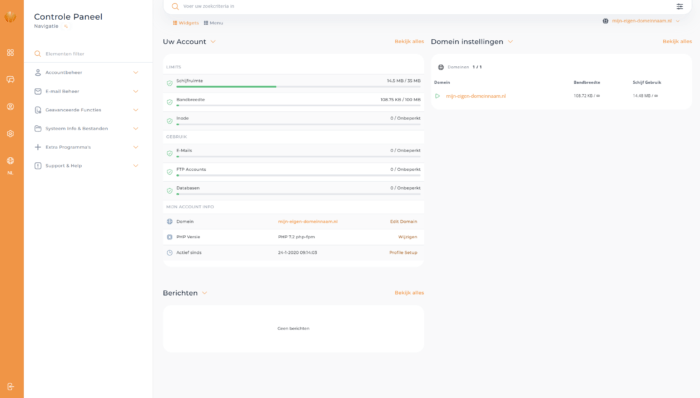Click the globe icon next to top domain selector

coord(605,21)
